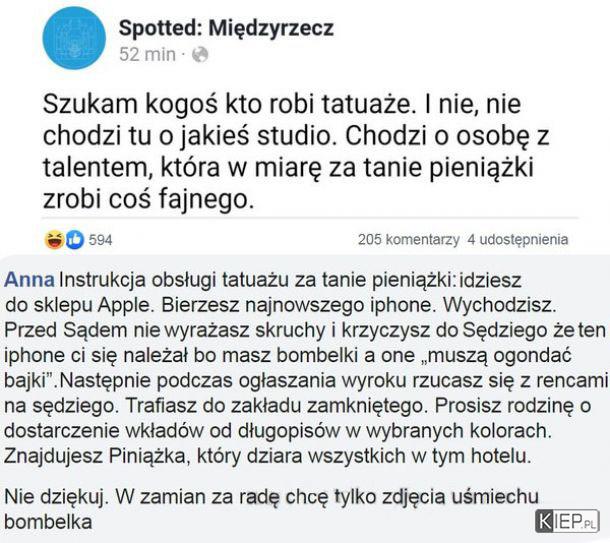Image resolution: width=610 pixels, height=543 pixels.
Task: Click the blue Like thumbs-up reaction icon
Action: [x=74, y=240]
